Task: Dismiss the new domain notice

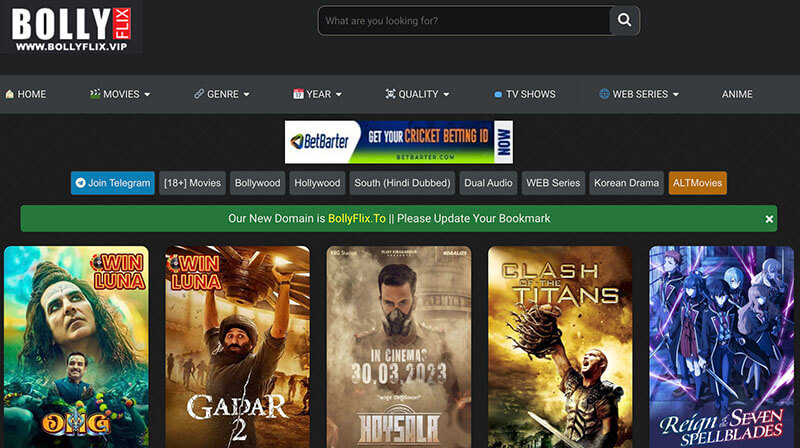Action: [769, 219]
